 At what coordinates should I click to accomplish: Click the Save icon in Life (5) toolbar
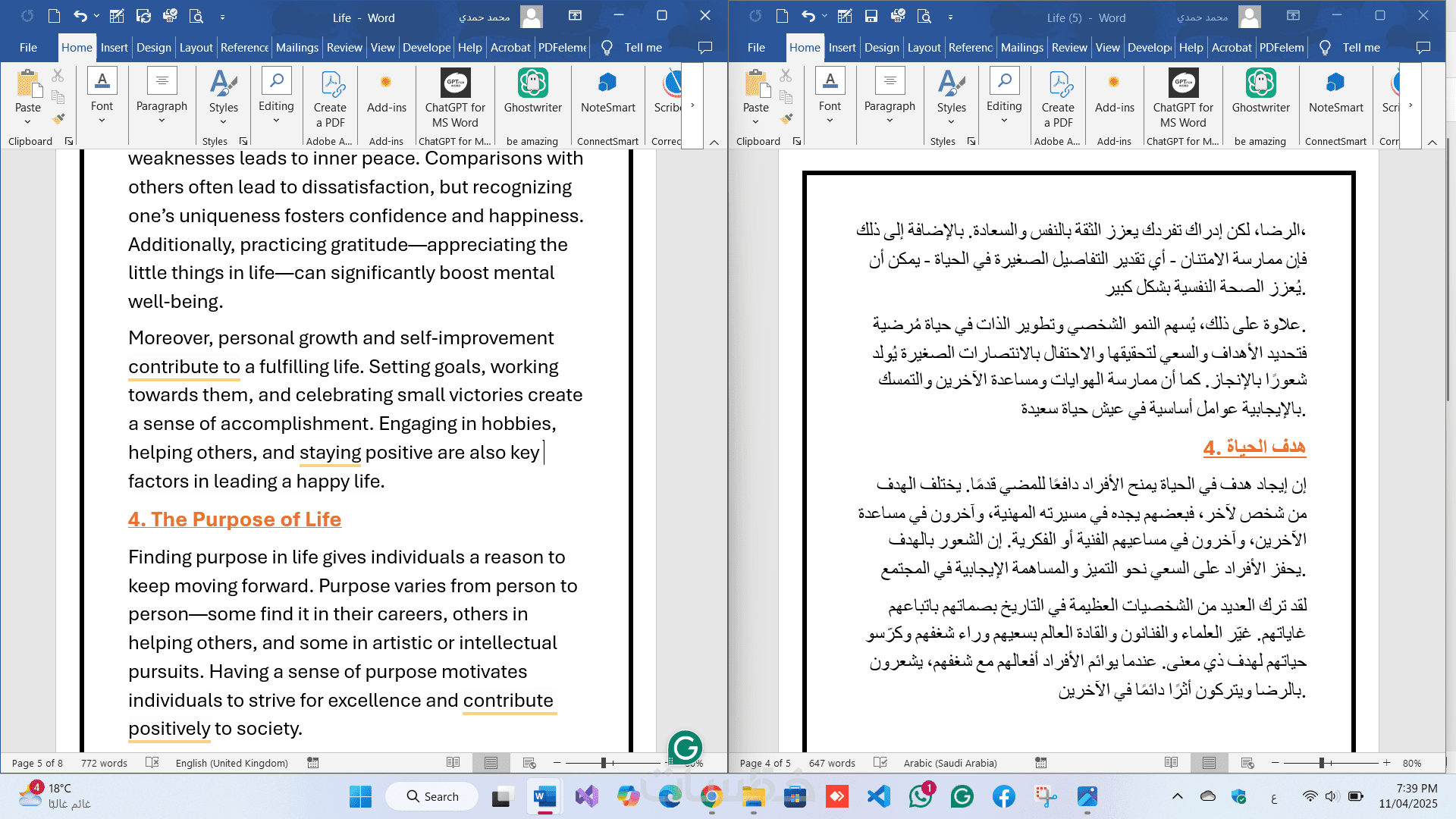pos(871,16)
